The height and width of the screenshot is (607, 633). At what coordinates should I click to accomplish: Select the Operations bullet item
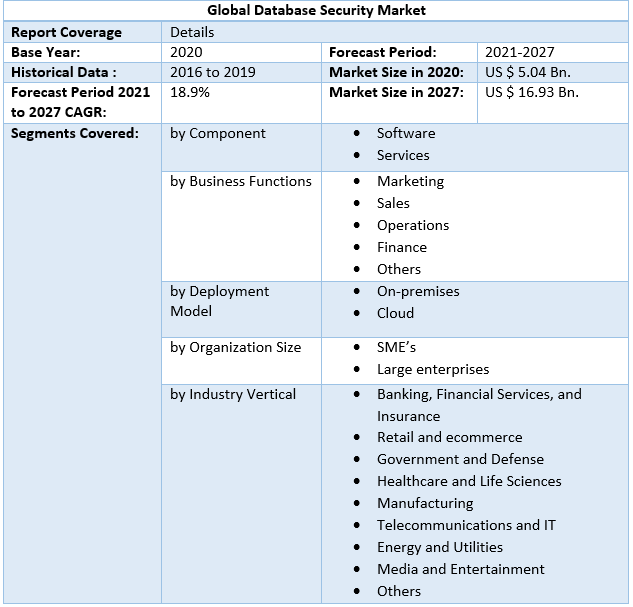click(x=413, y=225)
